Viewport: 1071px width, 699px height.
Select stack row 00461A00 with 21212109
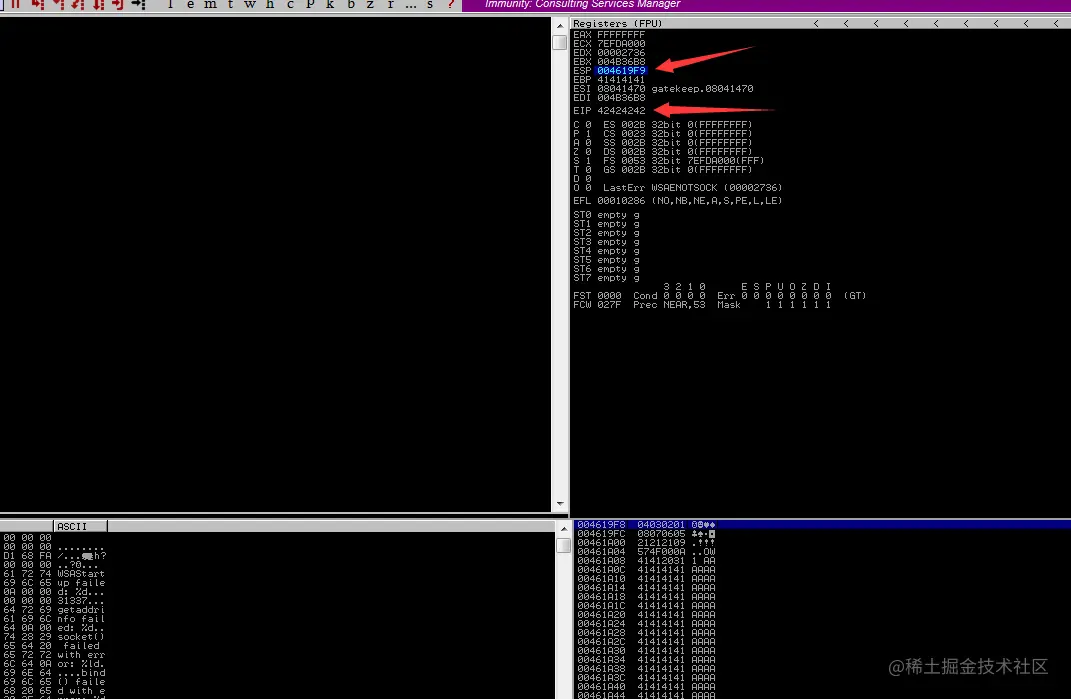[822, 542]
